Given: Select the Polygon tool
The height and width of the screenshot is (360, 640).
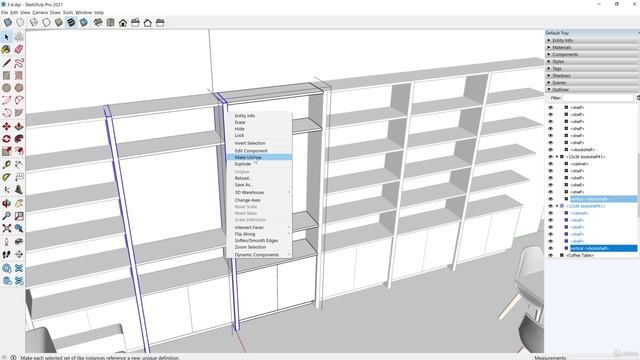Looking at the screenshot, I should click(x=19, y=88).
